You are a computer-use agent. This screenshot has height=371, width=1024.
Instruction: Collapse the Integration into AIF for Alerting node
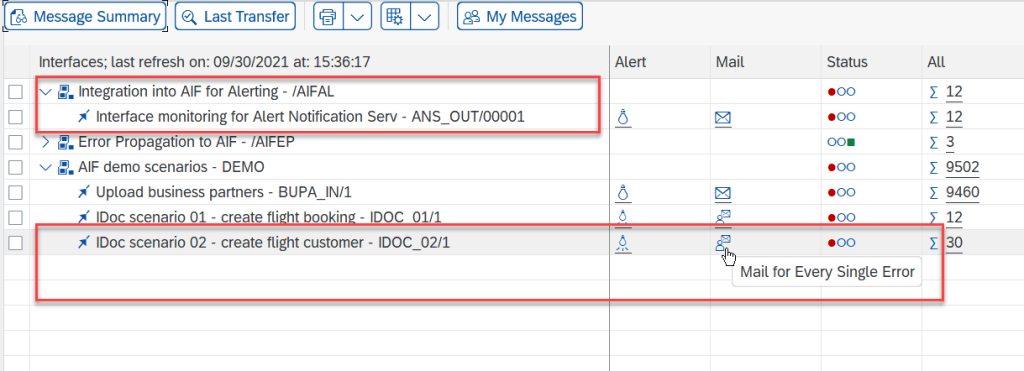45,92
